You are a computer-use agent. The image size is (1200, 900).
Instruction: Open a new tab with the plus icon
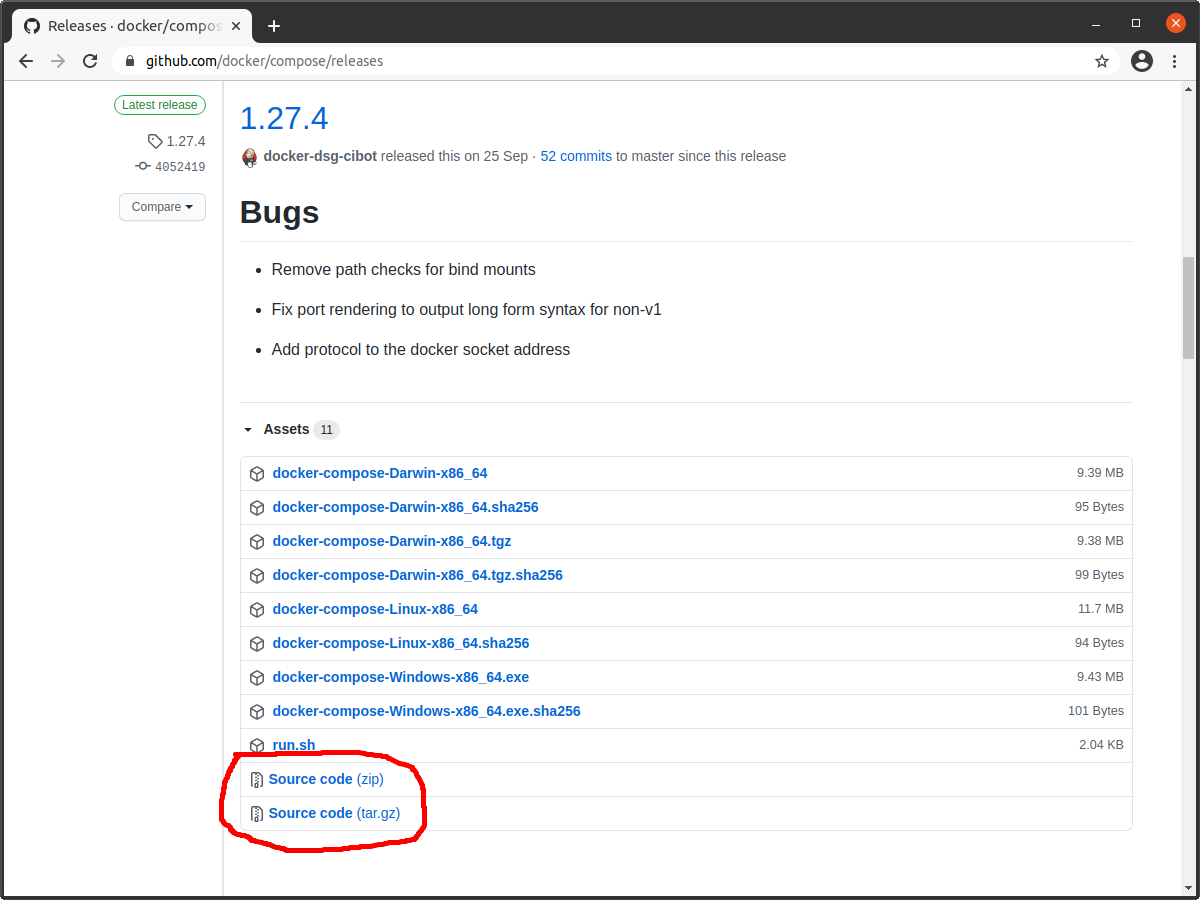click(274, 25)
